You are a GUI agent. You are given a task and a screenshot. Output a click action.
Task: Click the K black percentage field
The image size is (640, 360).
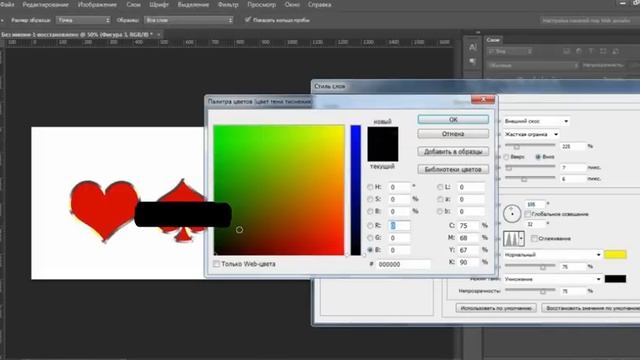point(469,262)
